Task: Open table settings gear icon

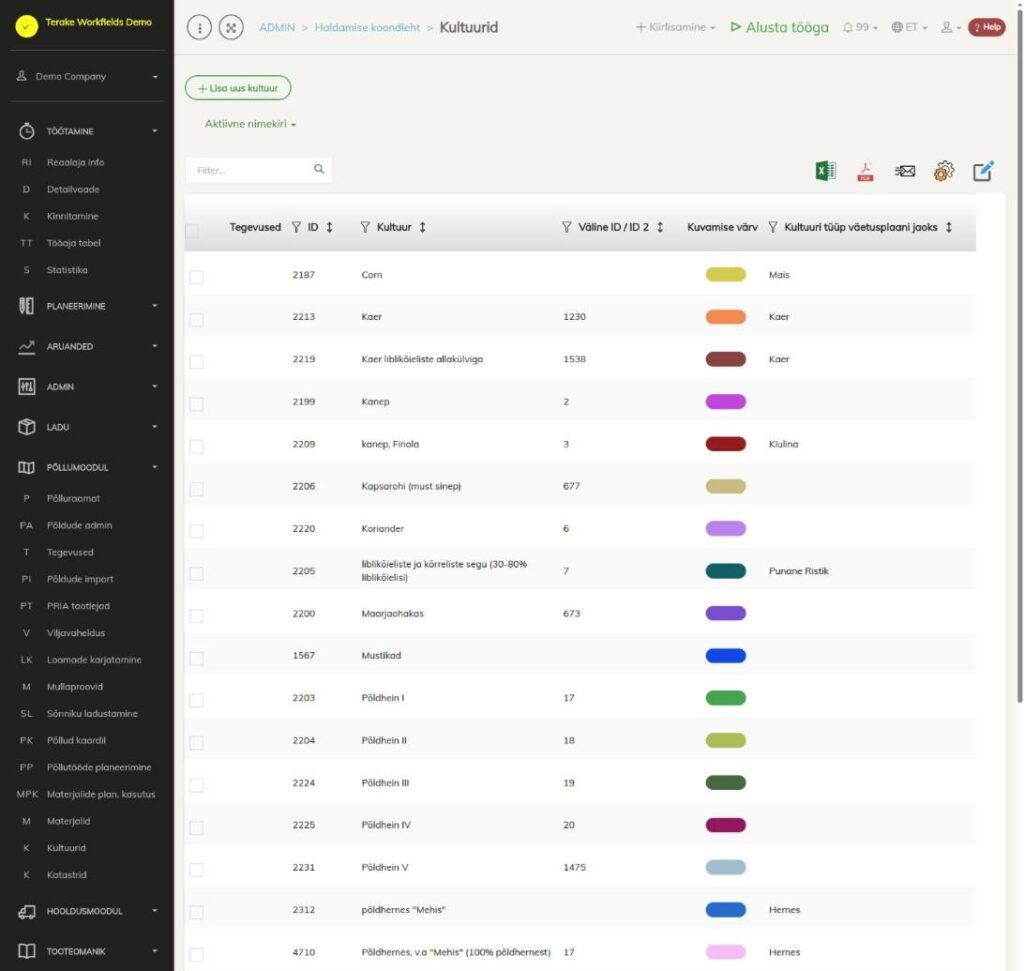Action: [944, 171]
